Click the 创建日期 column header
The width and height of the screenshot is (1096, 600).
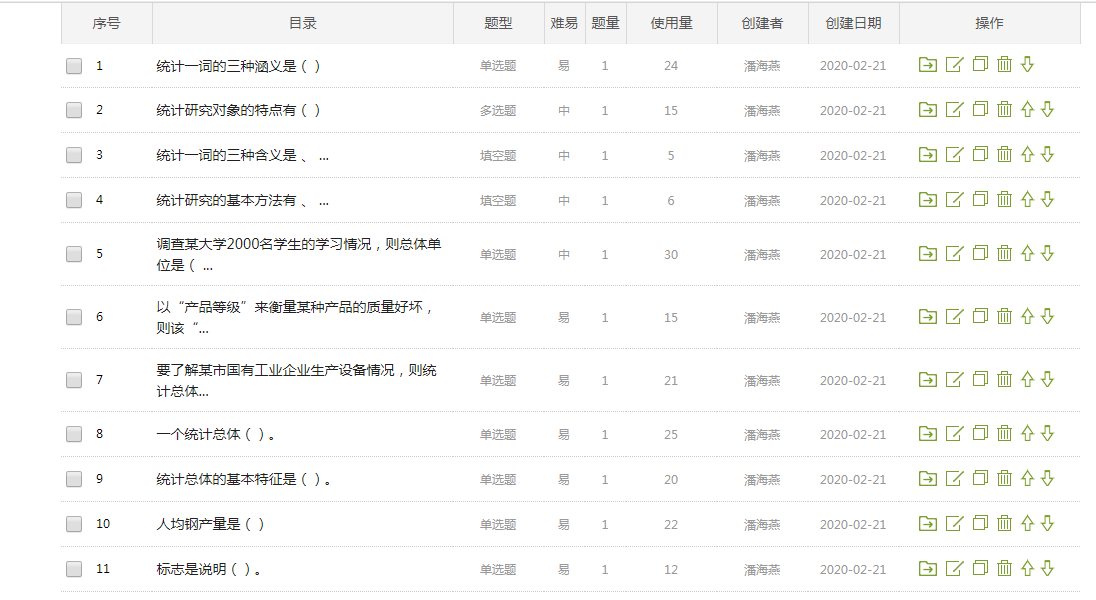click(x=853, y=23)
